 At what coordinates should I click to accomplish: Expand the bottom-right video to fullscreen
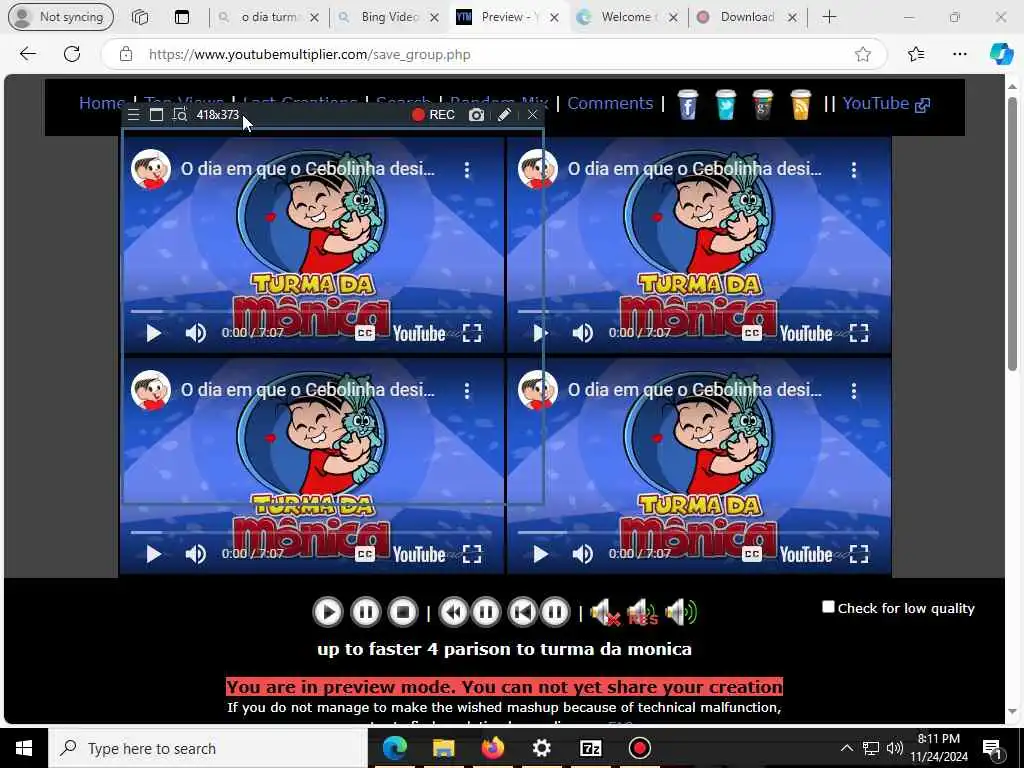[x=859, y=554]
